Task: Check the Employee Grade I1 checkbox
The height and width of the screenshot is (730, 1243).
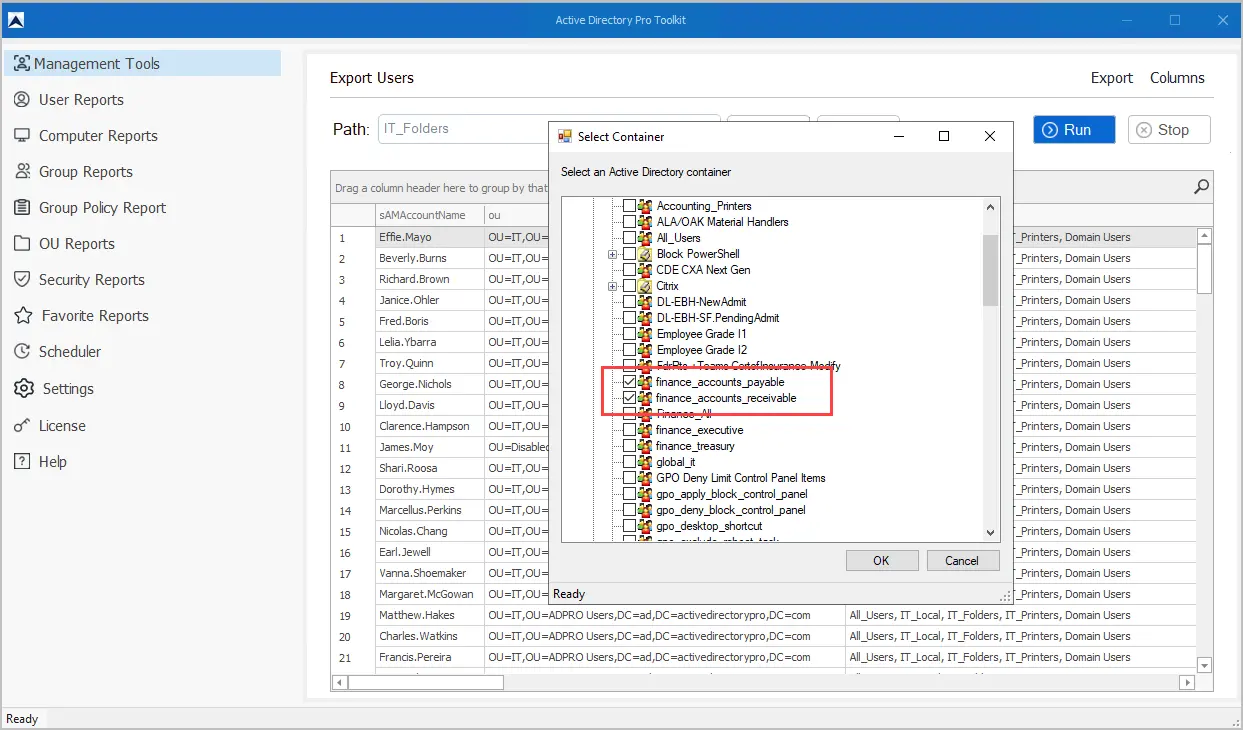Action: pos(629,334)
